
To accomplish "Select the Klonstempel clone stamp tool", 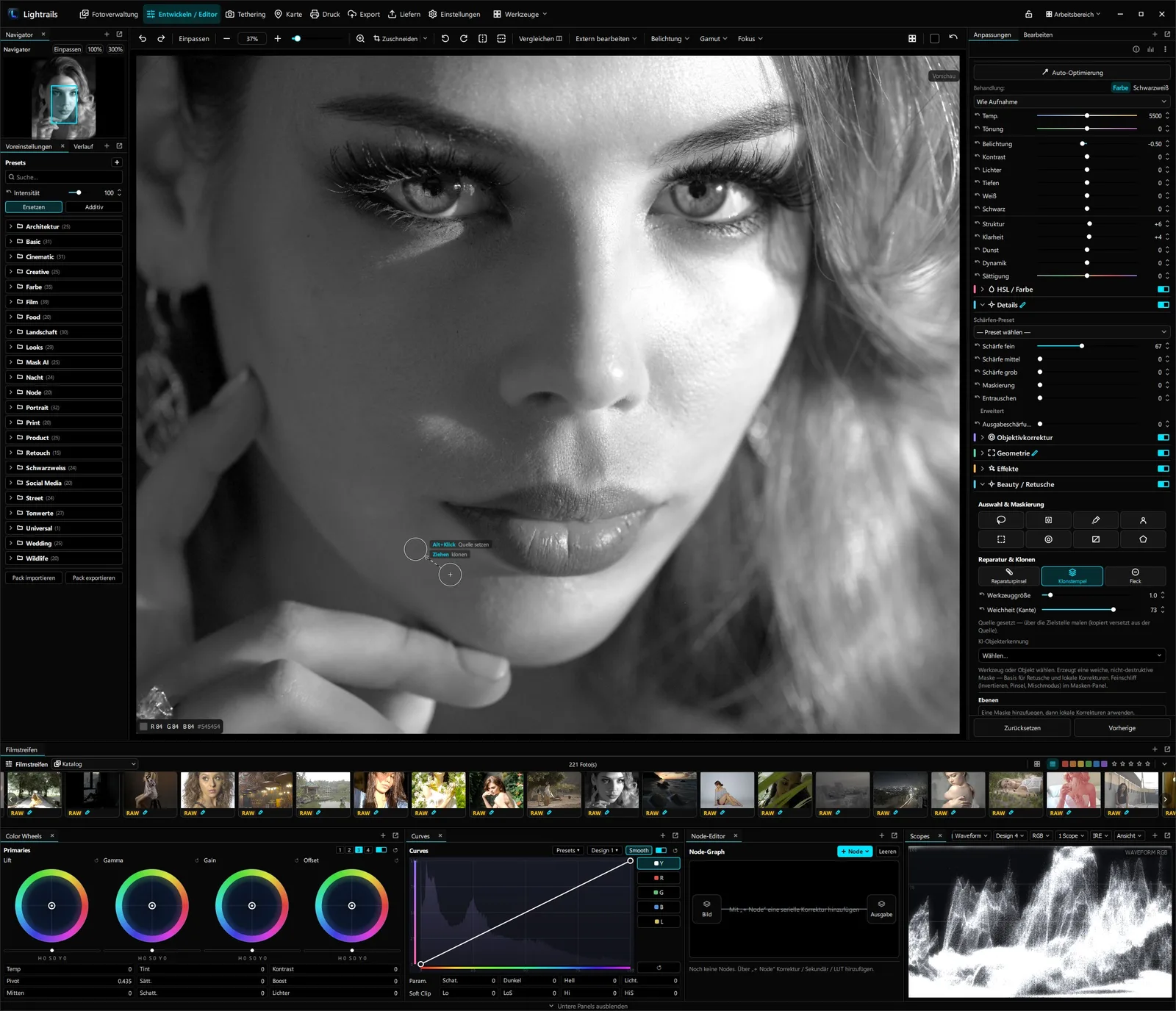I will click(1072, 575).
